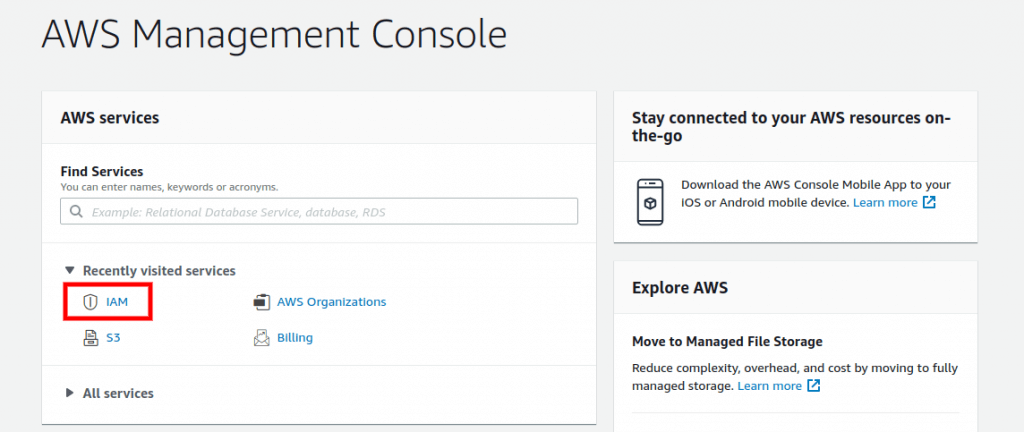Open the IAM shield icon
Image resolution: width=1024 pixels, height=432 pixels.
pyautogui.click(x=90, y=302)
